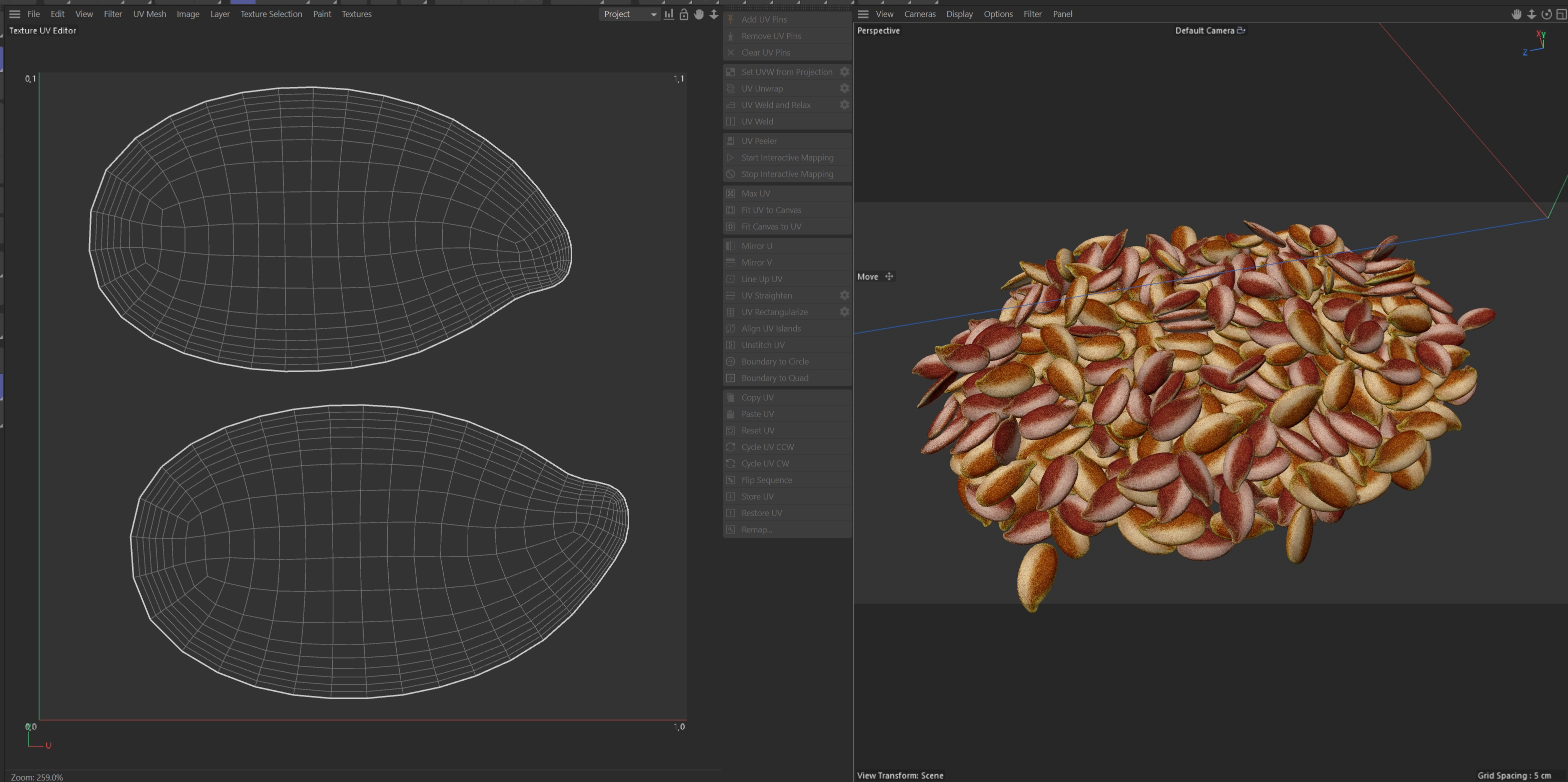Open the UV Mesh menu

149,14
